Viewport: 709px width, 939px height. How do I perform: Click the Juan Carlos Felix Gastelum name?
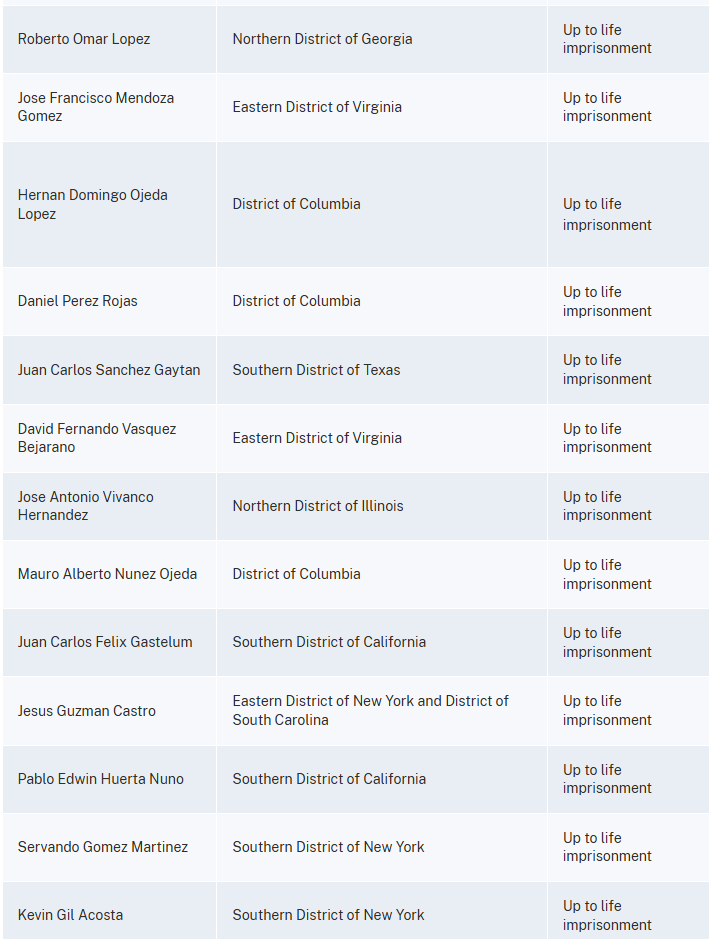[x=105, y=642]
